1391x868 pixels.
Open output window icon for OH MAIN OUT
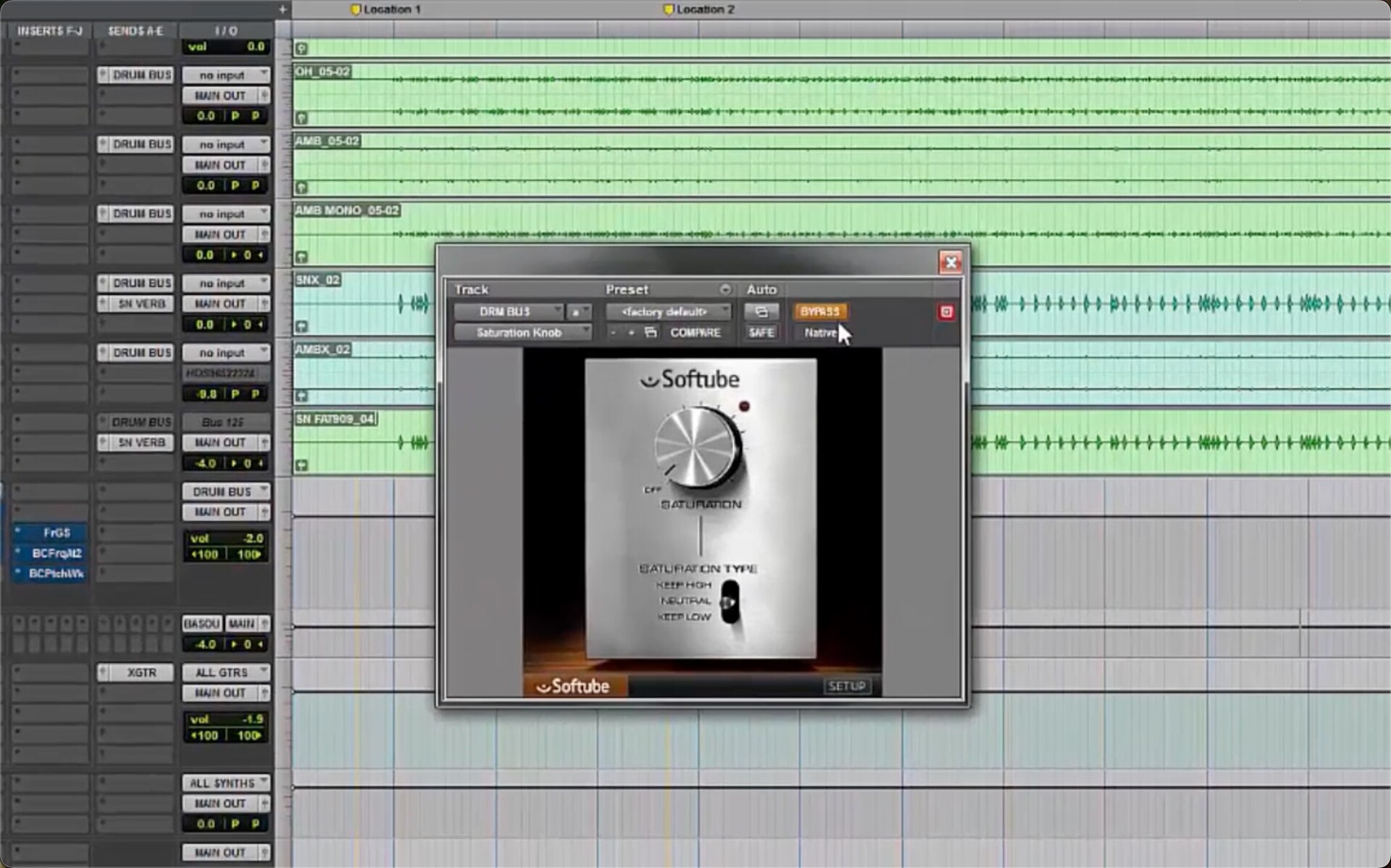(264, 96)
